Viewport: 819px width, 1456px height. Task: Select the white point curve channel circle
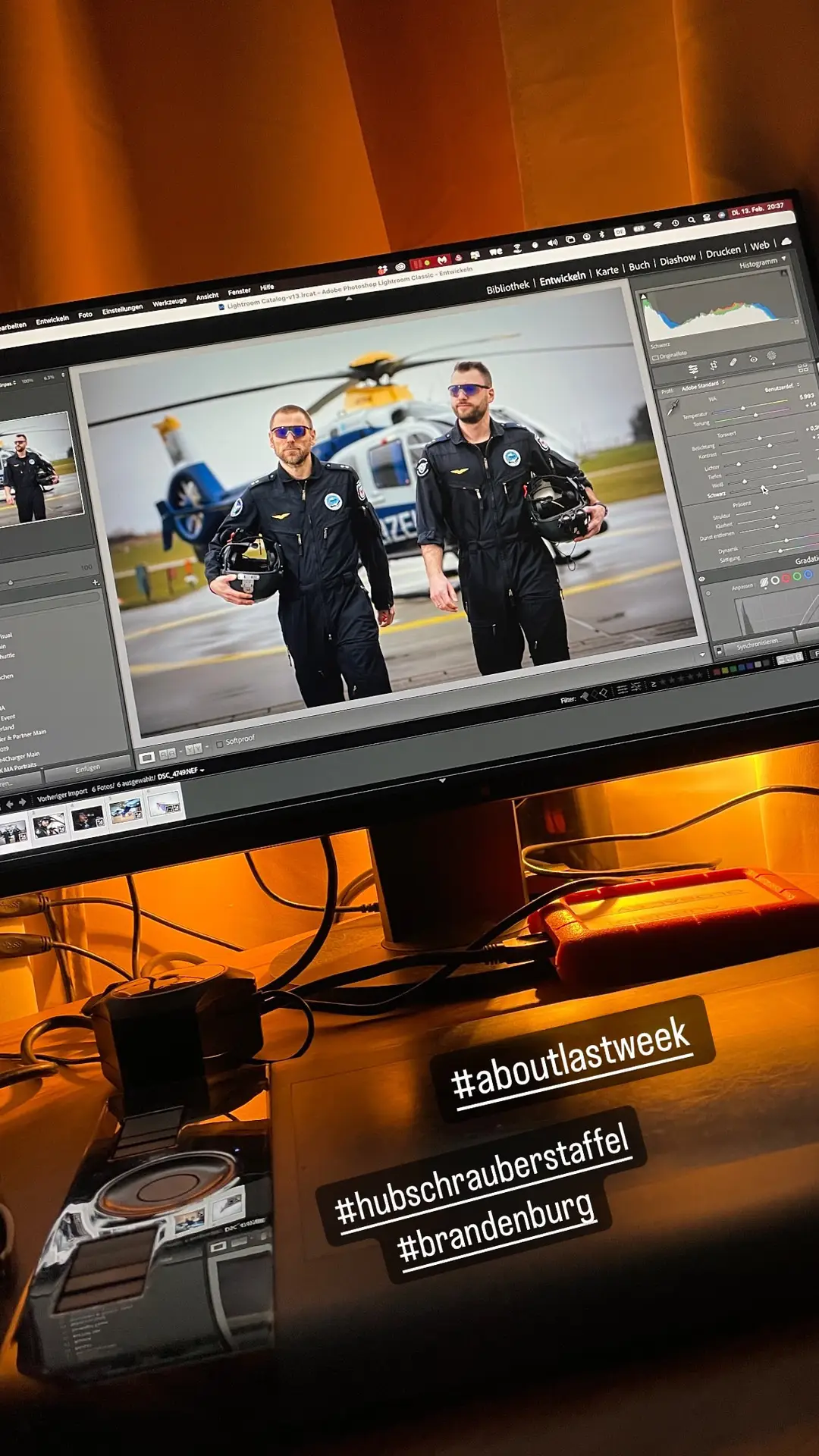tap(775, 580)
